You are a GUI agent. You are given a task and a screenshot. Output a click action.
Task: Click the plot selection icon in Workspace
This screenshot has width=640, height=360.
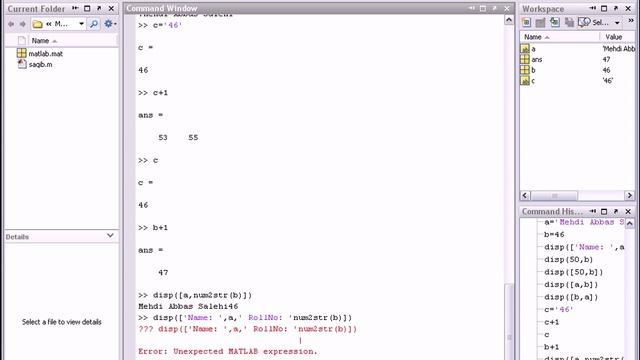[x=584, y=22]
